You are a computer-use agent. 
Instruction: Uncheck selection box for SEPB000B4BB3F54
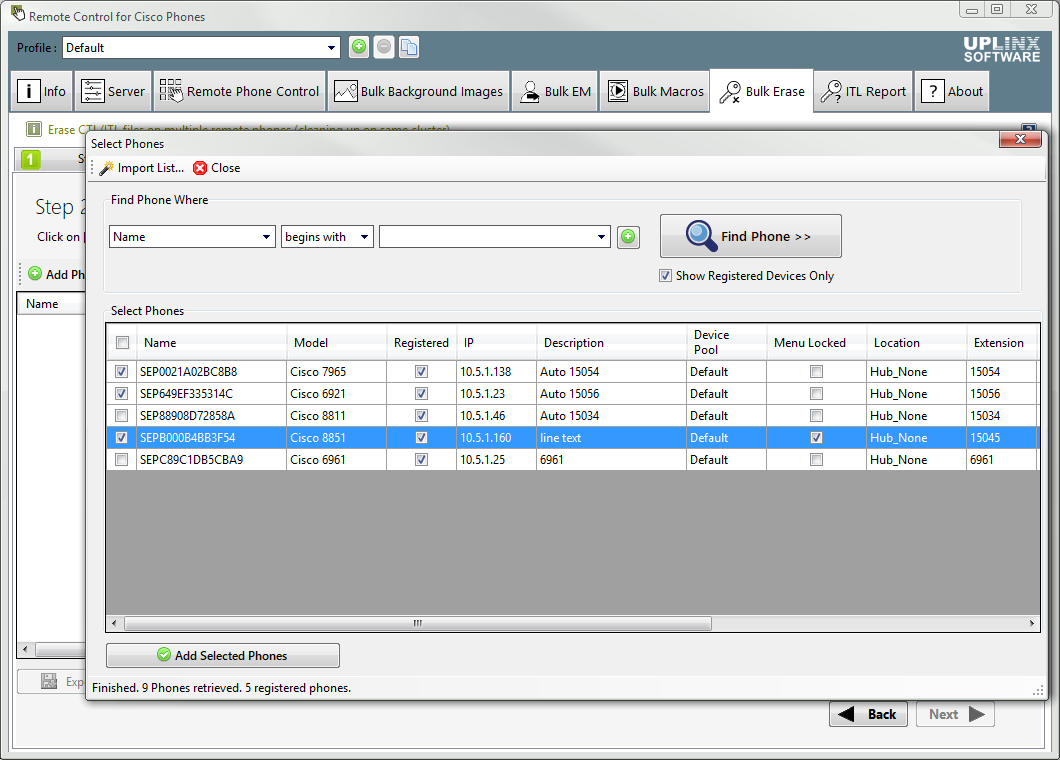tap(122, 437)
